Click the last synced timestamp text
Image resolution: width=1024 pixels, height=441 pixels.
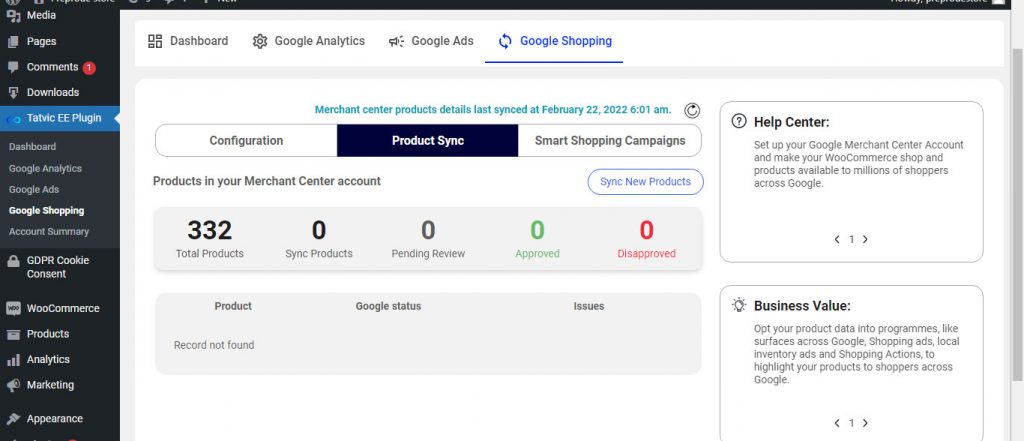pos(493,110)
